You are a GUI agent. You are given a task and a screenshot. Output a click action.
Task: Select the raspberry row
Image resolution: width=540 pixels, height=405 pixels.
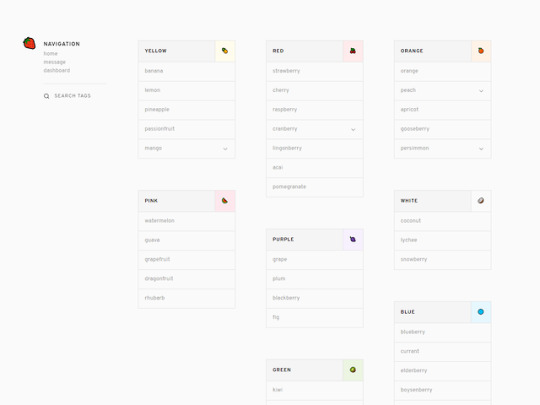315,110
